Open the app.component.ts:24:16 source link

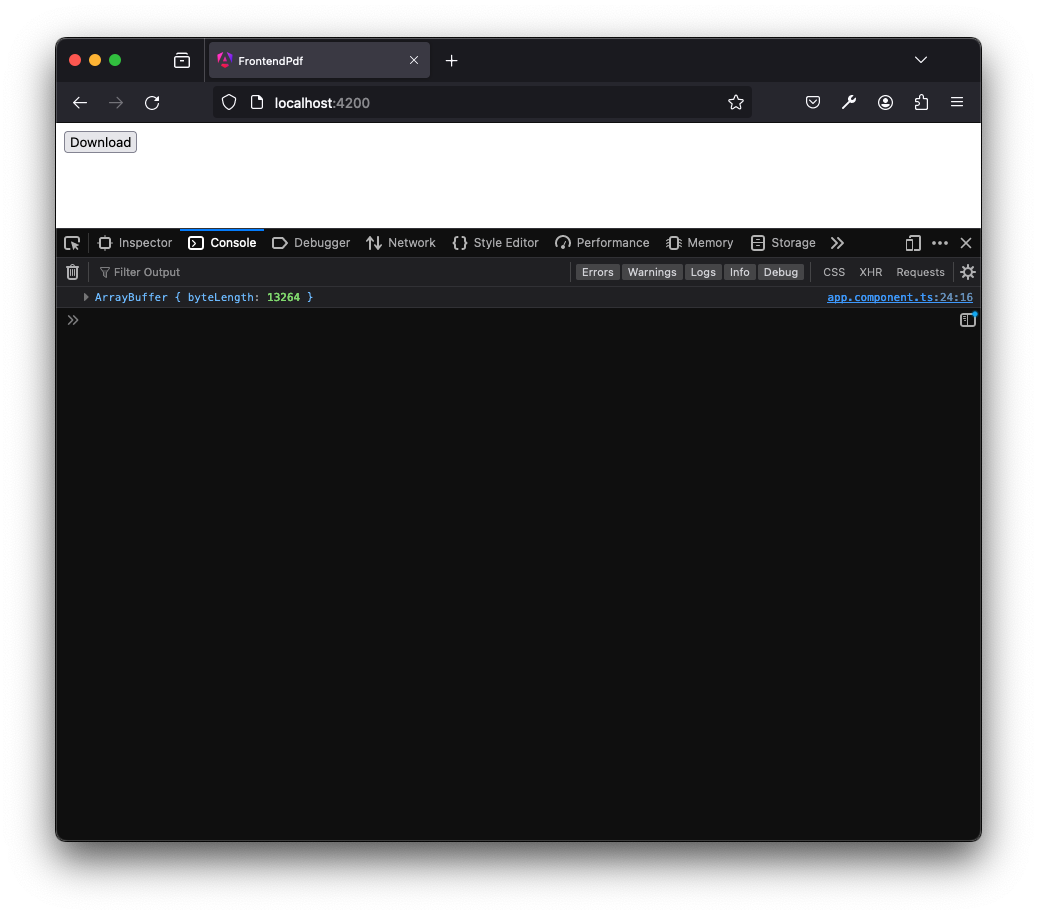point(899,296)
